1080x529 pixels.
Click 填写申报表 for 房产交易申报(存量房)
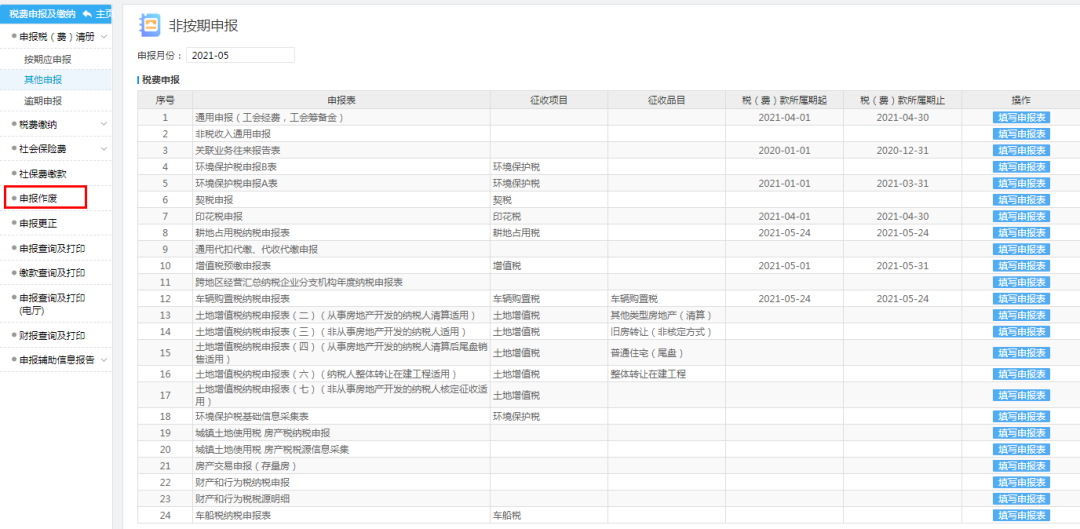click(1021, 466)
